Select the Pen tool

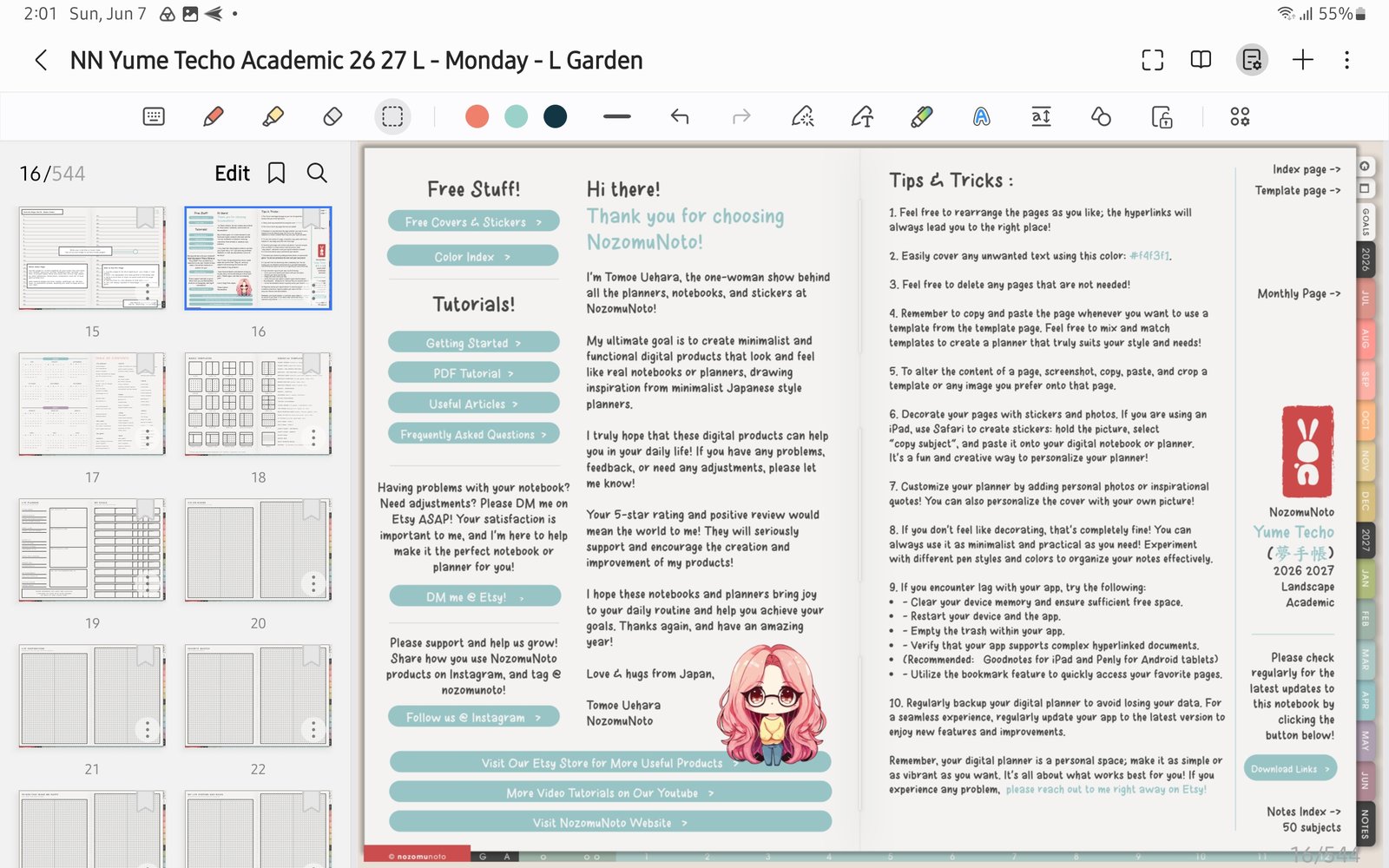(x=213, y=116)
